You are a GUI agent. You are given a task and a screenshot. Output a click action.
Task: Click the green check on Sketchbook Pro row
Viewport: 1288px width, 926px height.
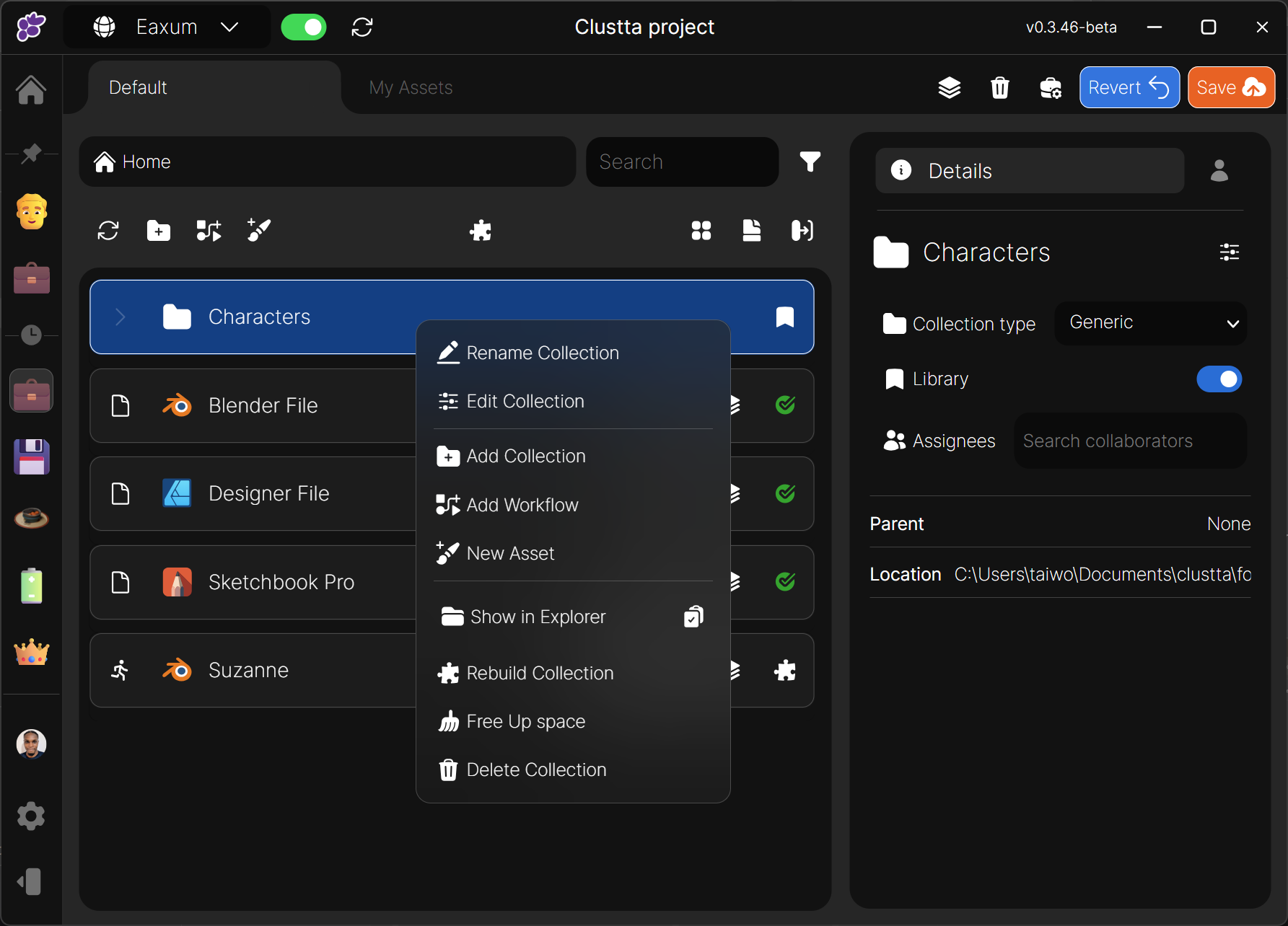(x=785, y=582)
